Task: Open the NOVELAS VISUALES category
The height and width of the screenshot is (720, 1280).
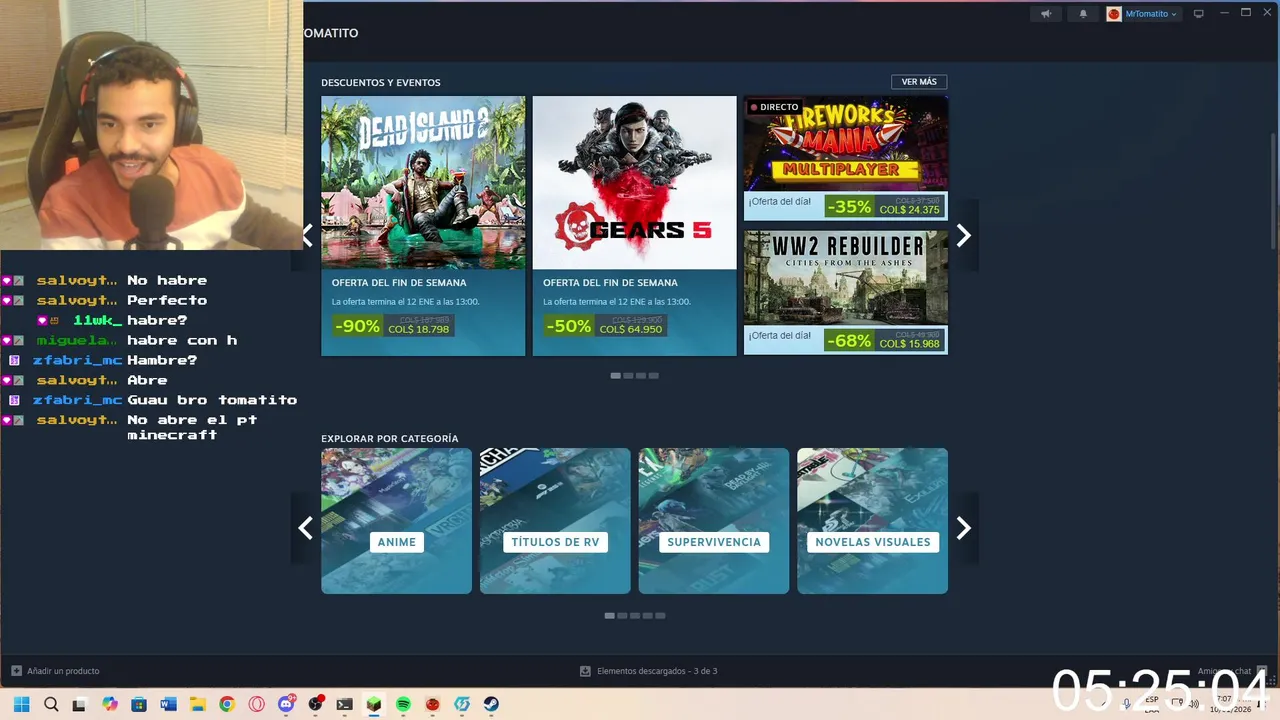Action: click(x=872, y=521)
